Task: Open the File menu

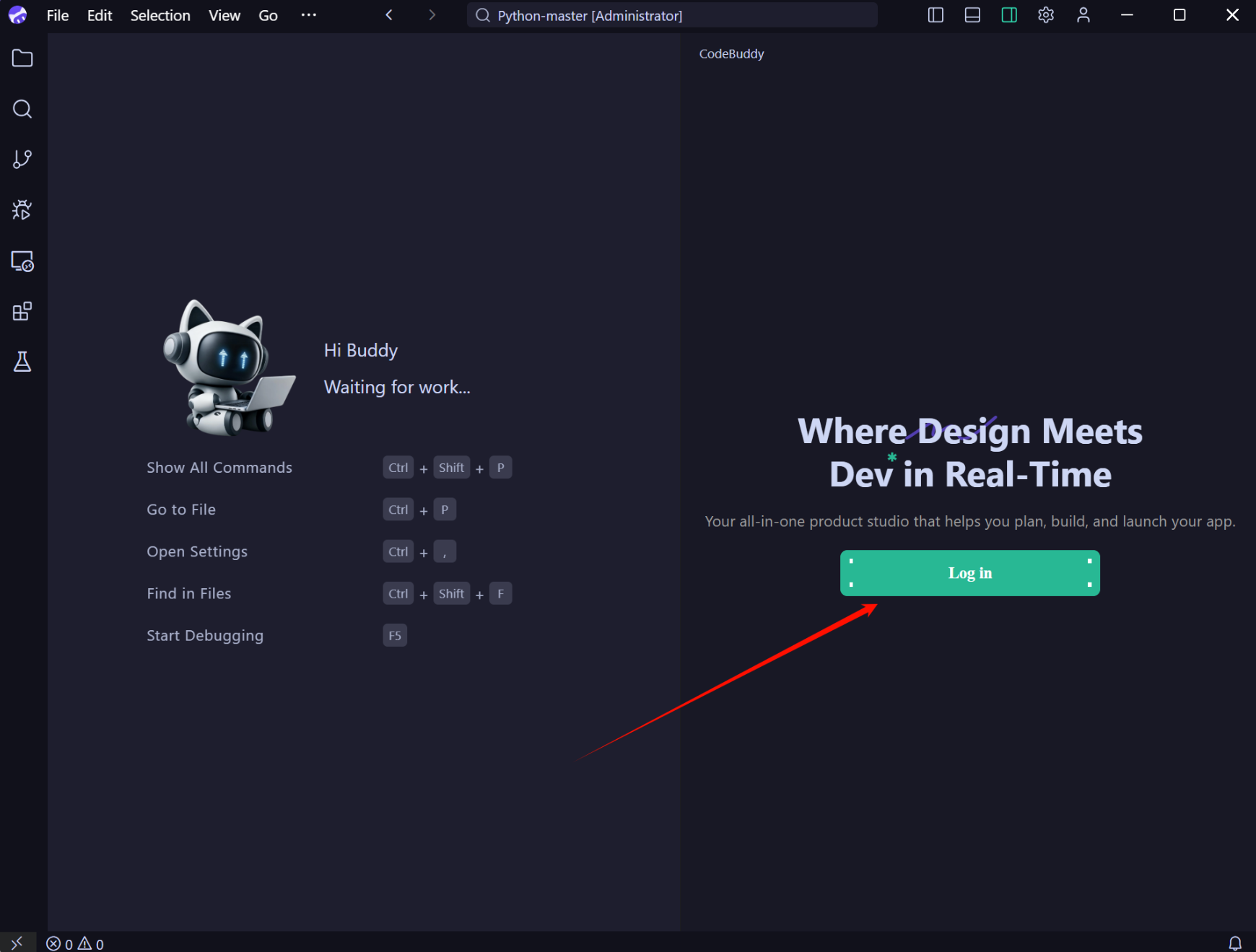Action: (57, 15)
